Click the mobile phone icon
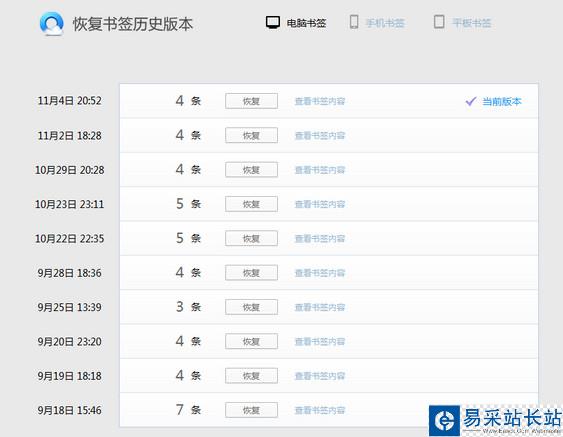This screenshot has height=437, width=563. point(354,22)
